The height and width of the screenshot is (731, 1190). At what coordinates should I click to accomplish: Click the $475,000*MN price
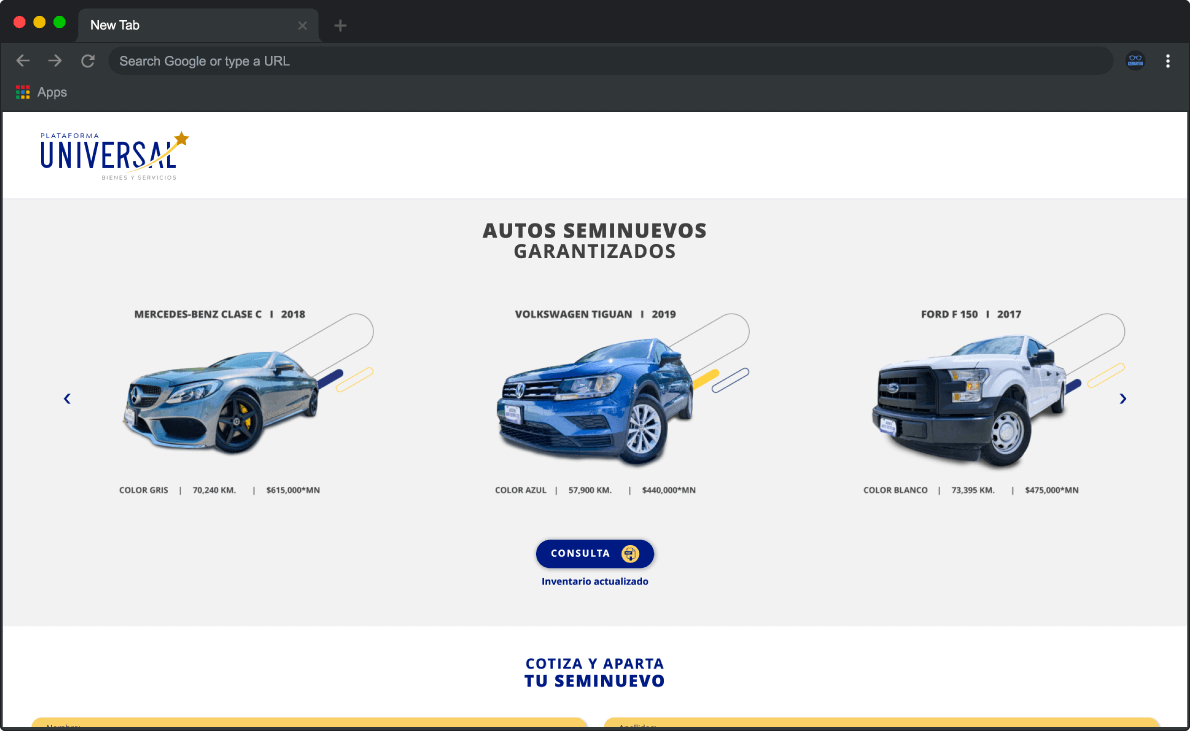tap(1051, 490)
